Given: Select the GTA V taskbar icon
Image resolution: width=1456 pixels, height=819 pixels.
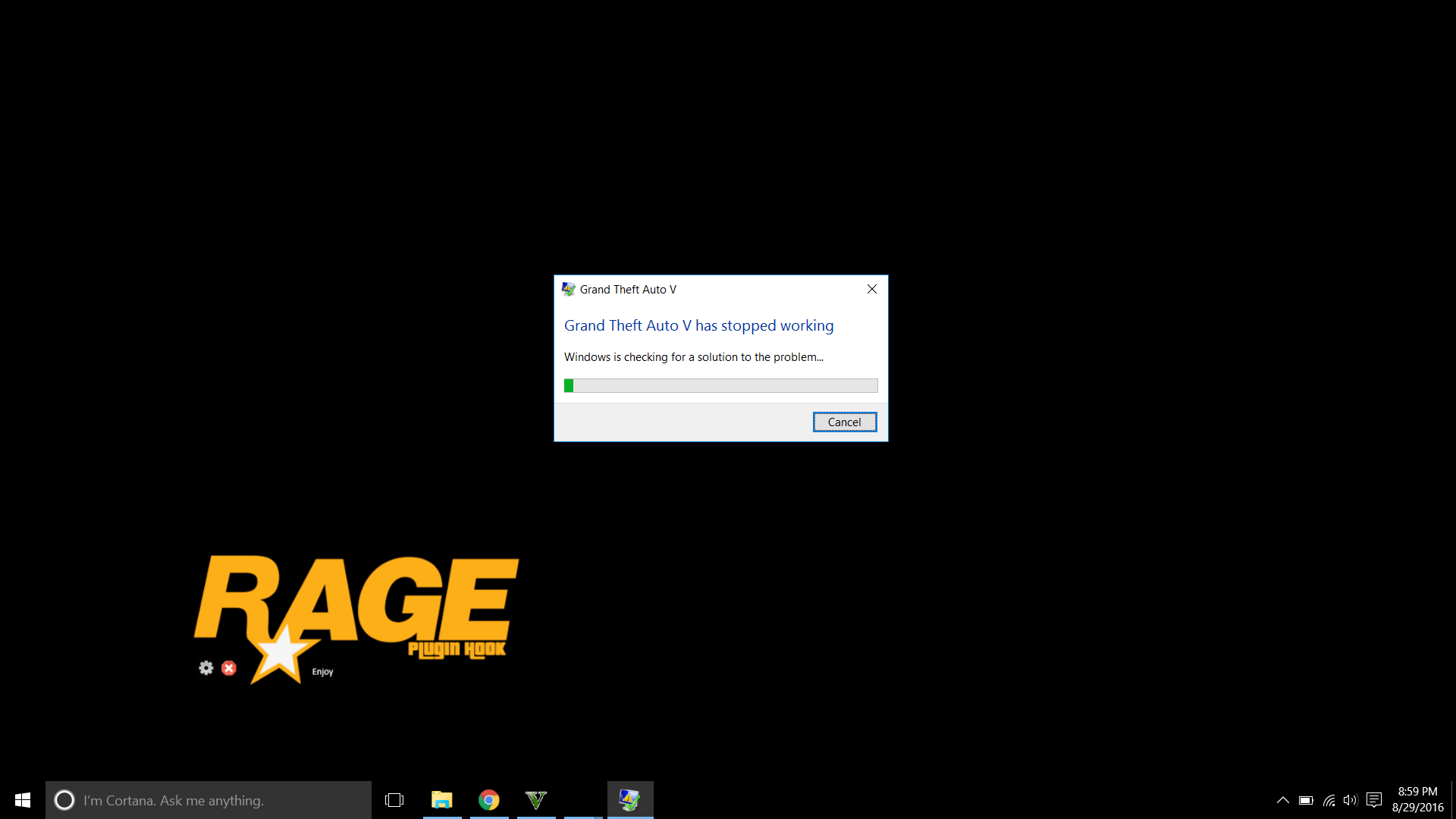Looking at the screenshot, I should (x=536, y=800).
